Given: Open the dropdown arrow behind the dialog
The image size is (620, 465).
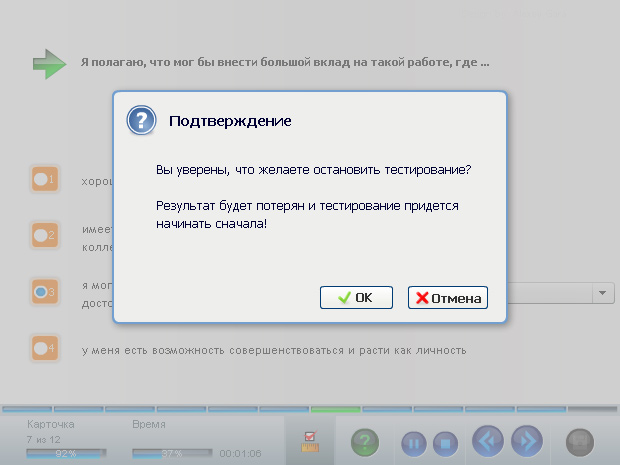Looking at the screenshot, I should tap(603, 293).
